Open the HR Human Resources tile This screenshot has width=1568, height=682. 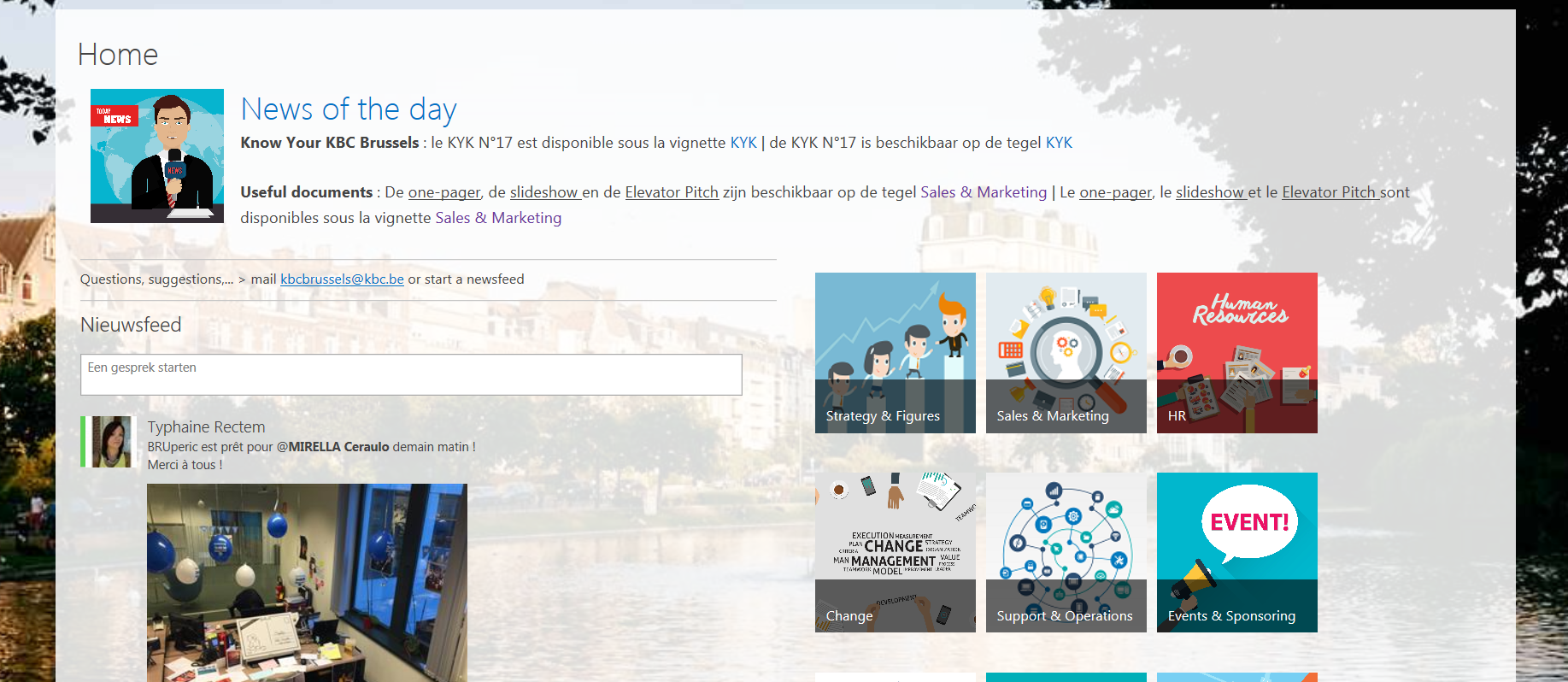coord(1236,352)
